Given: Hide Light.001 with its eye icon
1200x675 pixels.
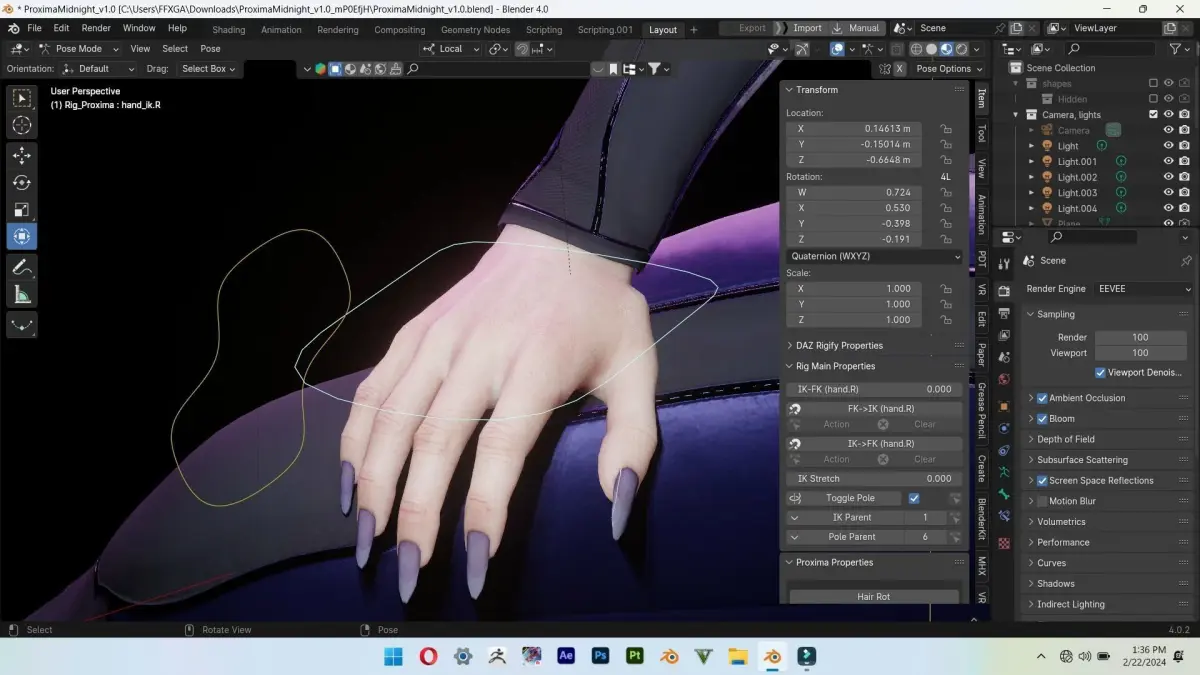Looking at the screenshot, I should tap(1168, 161).
